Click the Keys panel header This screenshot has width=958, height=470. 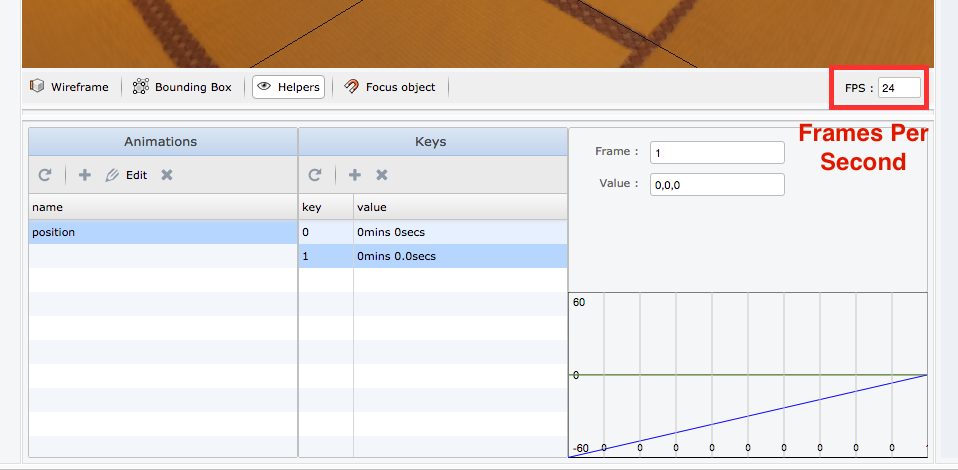pos(433,142)
